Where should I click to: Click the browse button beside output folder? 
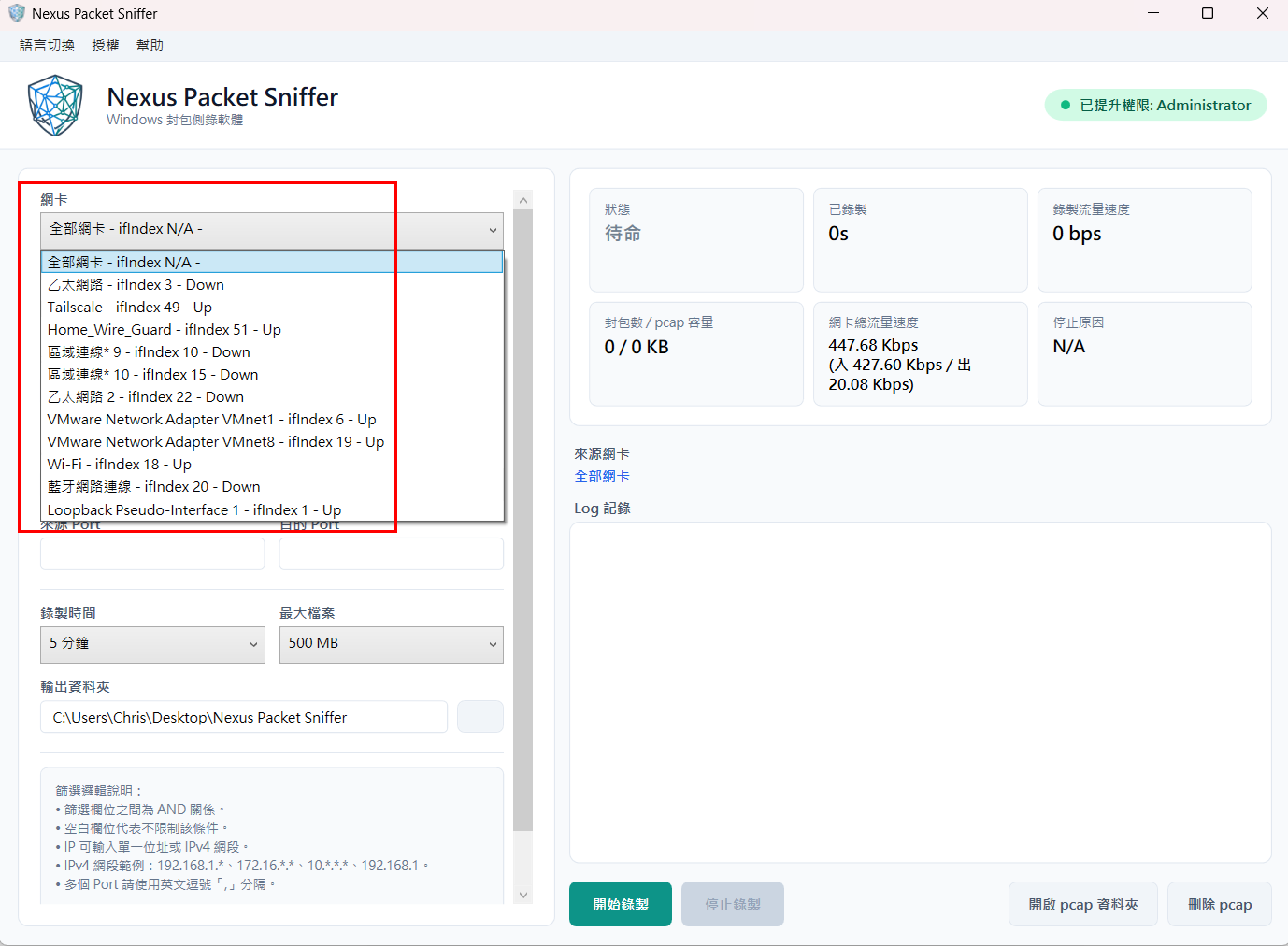[480, 717]
